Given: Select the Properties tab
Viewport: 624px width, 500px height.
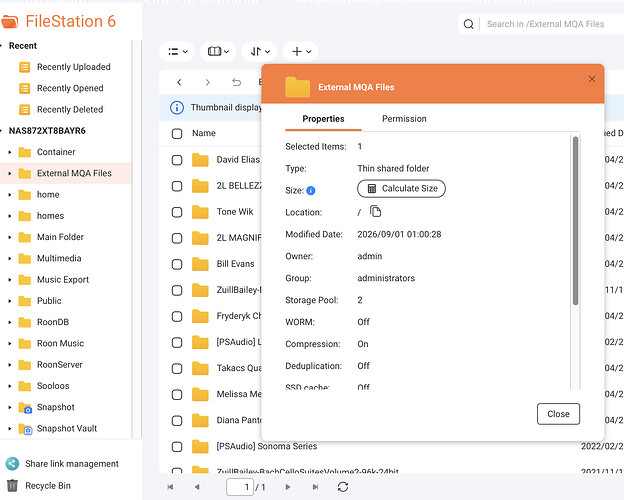Looking at the screenshot, I should [x=323, y=119].
